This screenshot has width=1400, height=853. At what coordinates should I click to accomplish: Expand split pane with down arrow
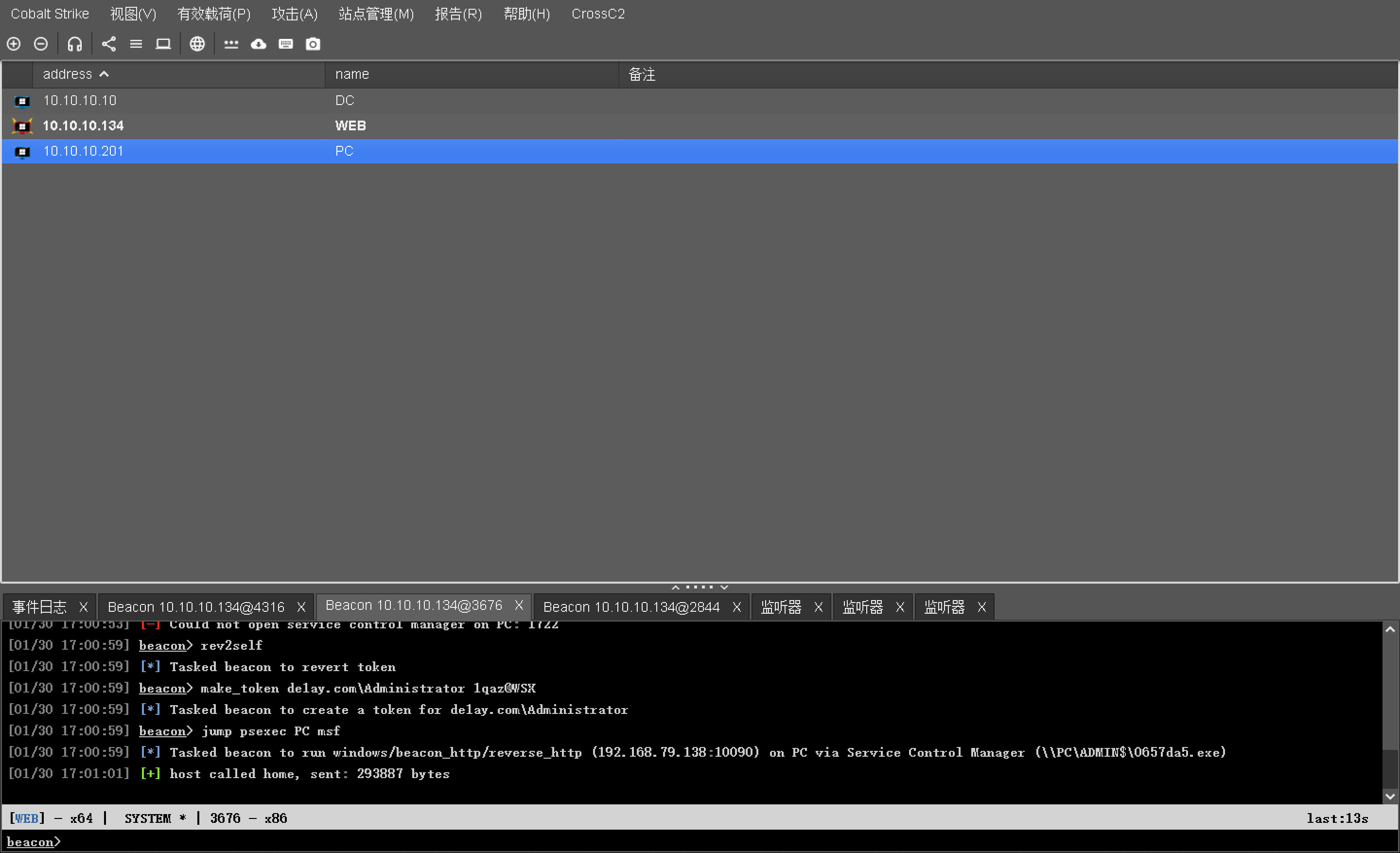tap(724, 587)
